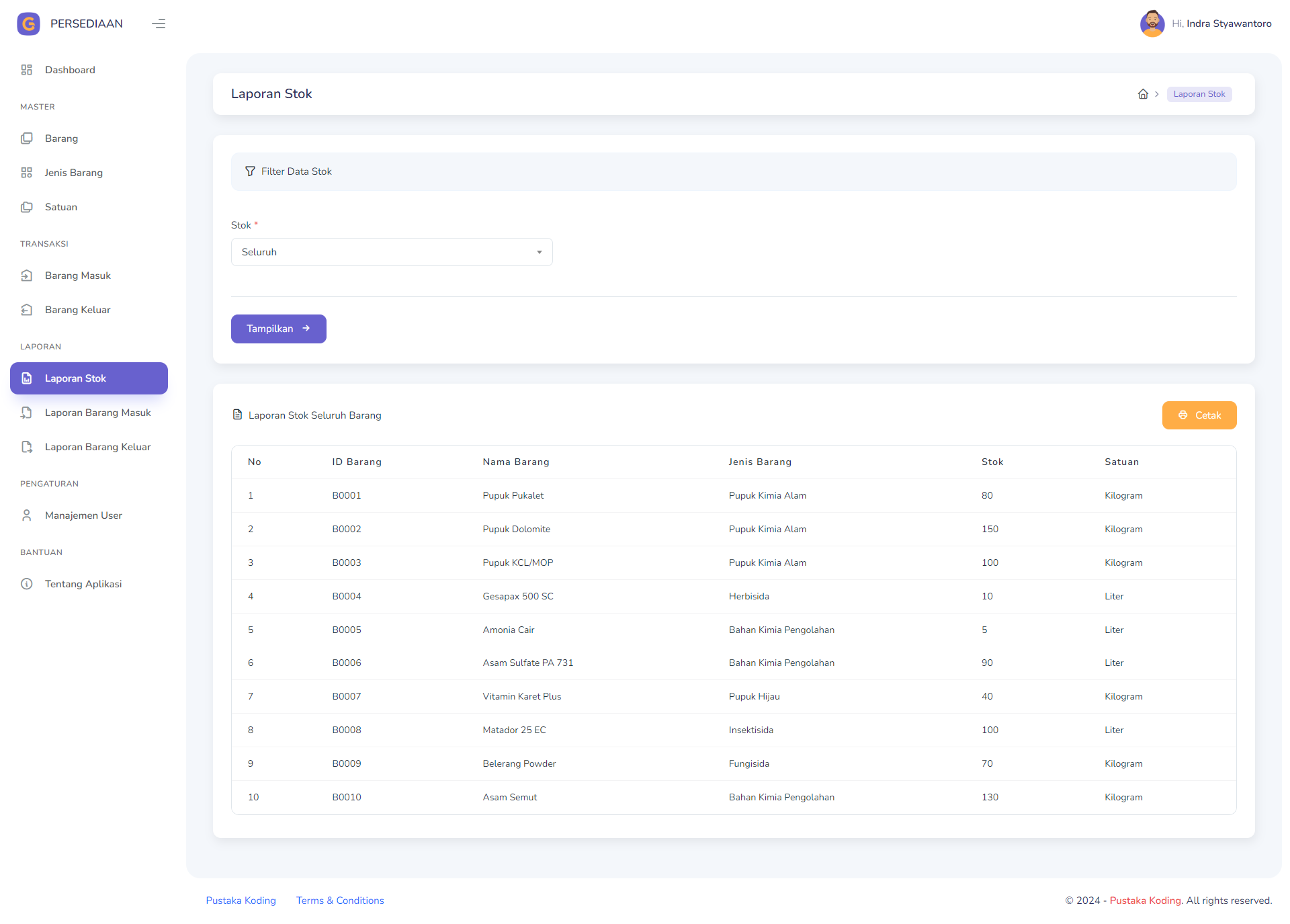Click the filter icon beside Filter Data Stok
The image size is (1290, 924).
point(250,171)
